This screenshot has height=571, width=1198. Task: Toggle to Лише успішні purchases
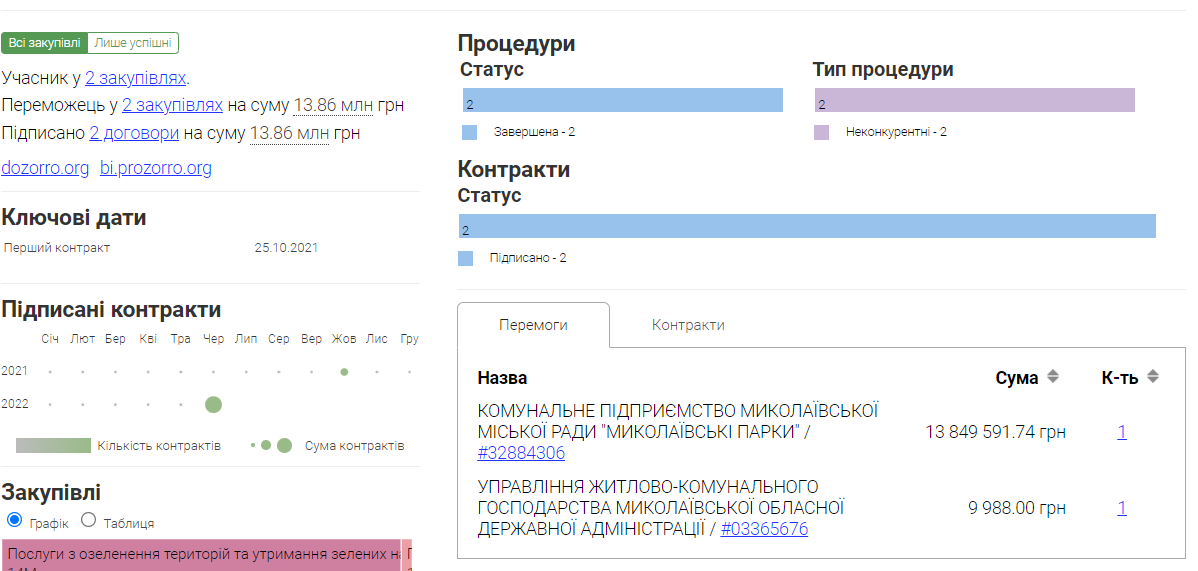tap(133, 43)
